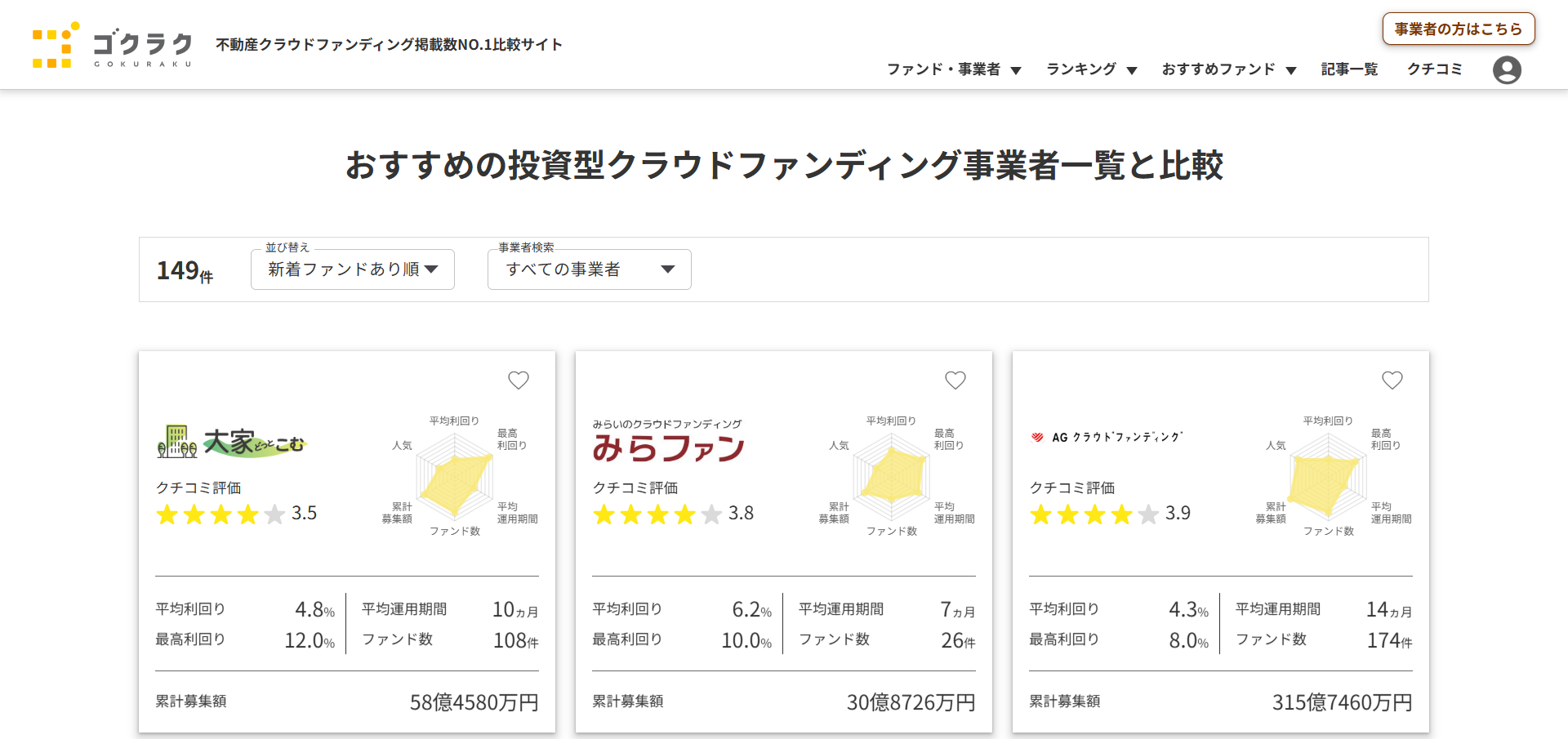
Task: Go to 記事一覧 page
Action: (x=1349, y=69)
